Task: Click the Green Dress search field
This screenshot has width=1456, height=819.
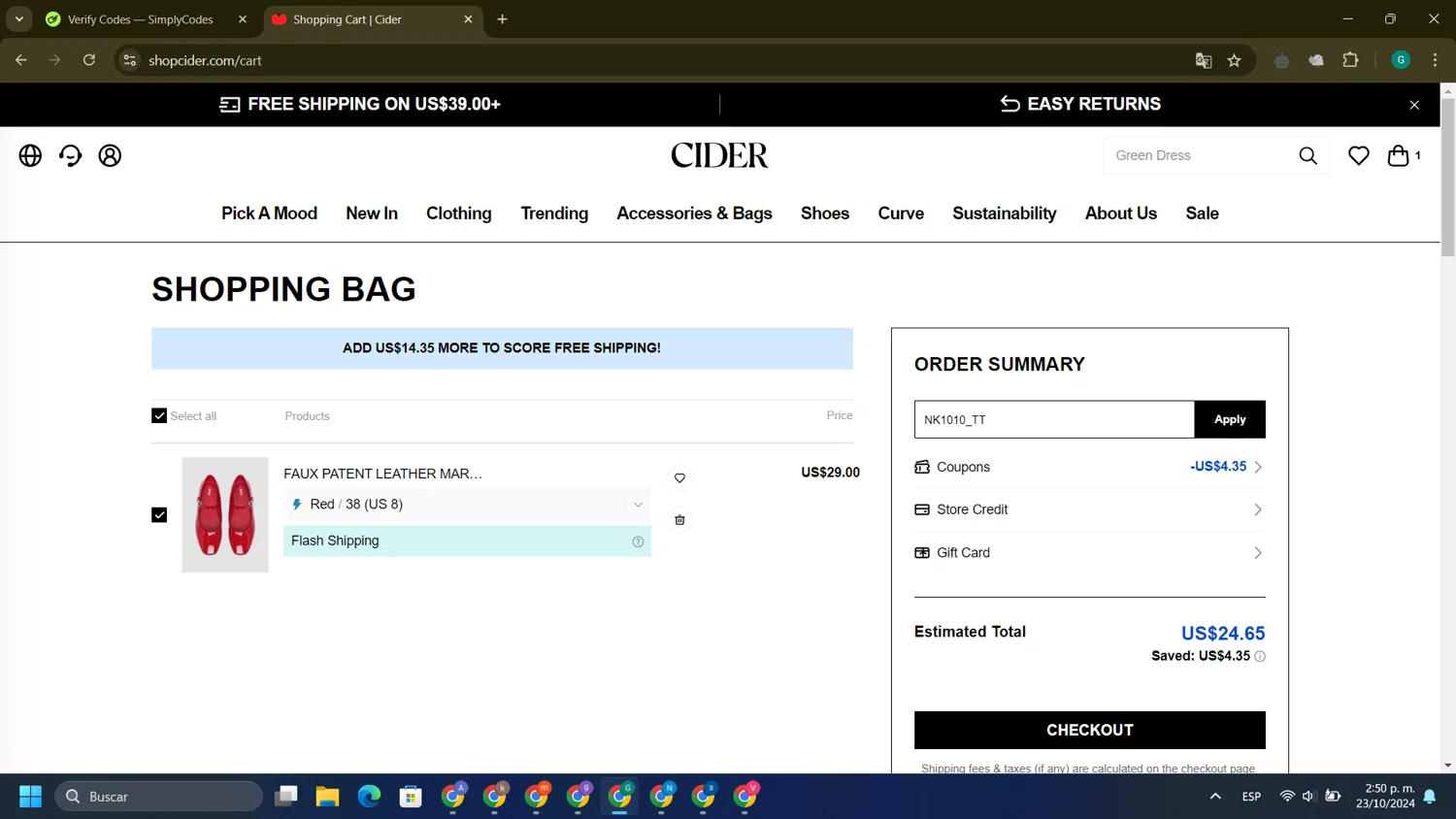Action: [x=1200, y=155]
